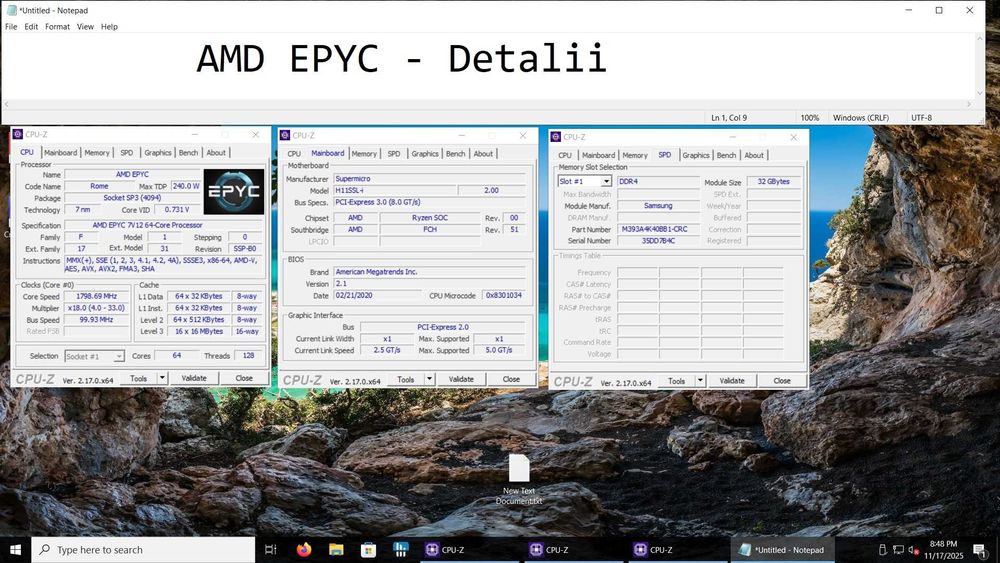Open the Notepad Edit menu

pyautogui.click(x=31, y=27)
